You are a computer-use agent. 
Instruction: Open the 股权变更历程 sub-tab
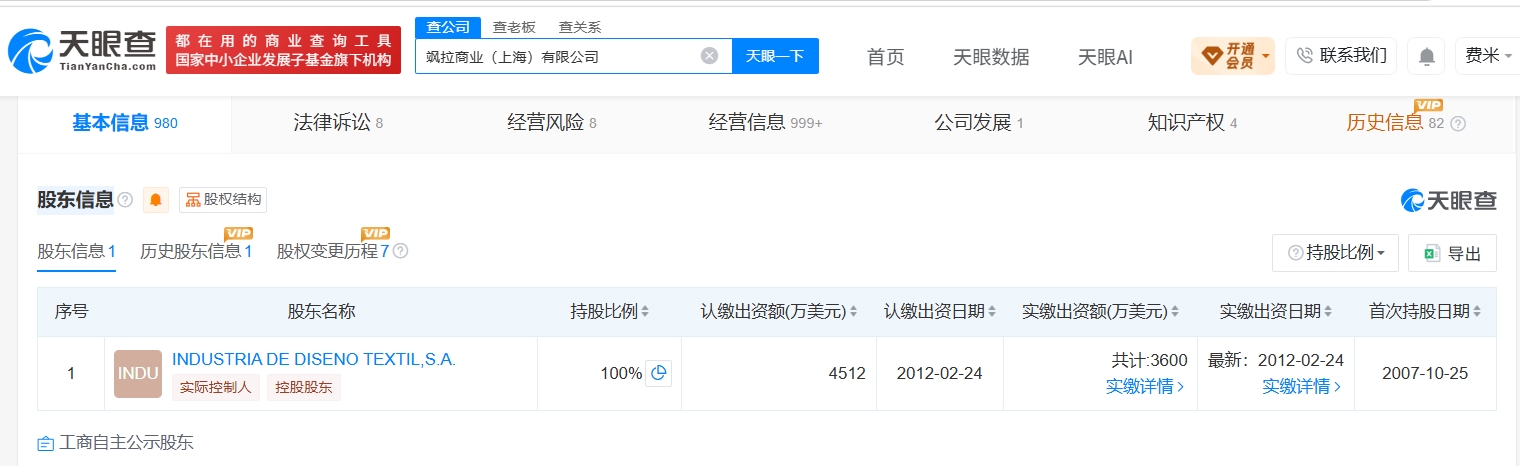tap(333, 251)
